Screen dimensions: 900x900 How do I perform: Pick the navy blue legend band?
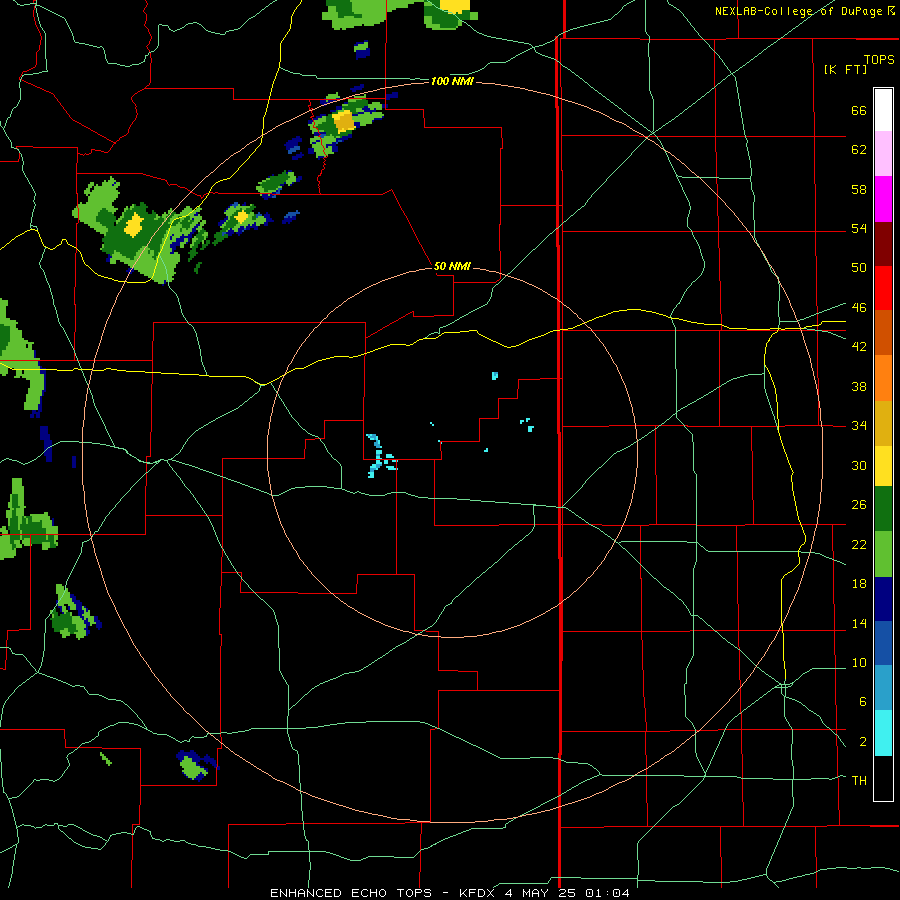(x=883, y=599)
